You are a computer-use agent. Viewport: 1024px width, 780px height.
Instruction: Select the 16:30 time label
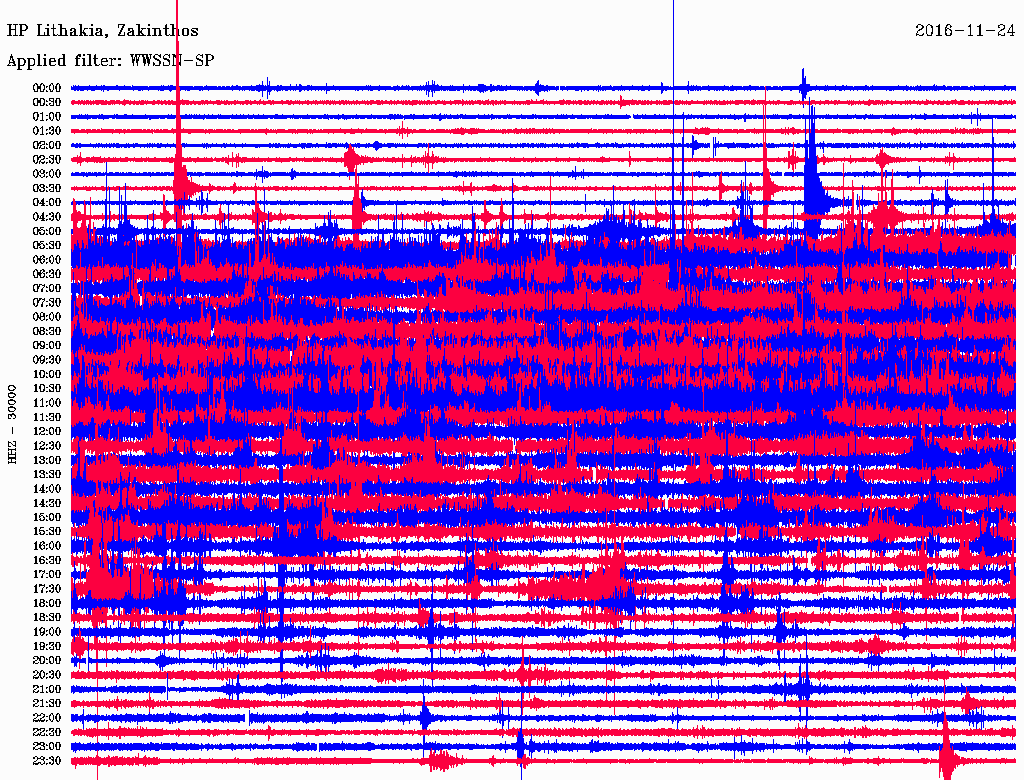[x=47, y=561]
